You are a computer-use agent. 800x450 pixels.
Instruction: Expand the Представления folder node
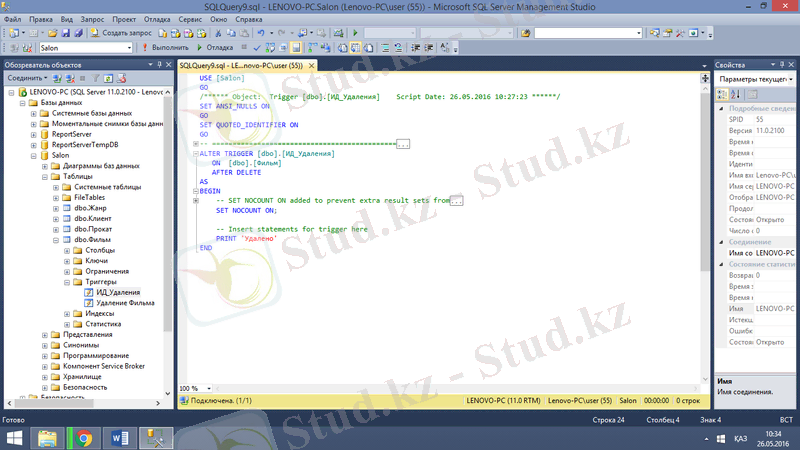tap(45, 335)
